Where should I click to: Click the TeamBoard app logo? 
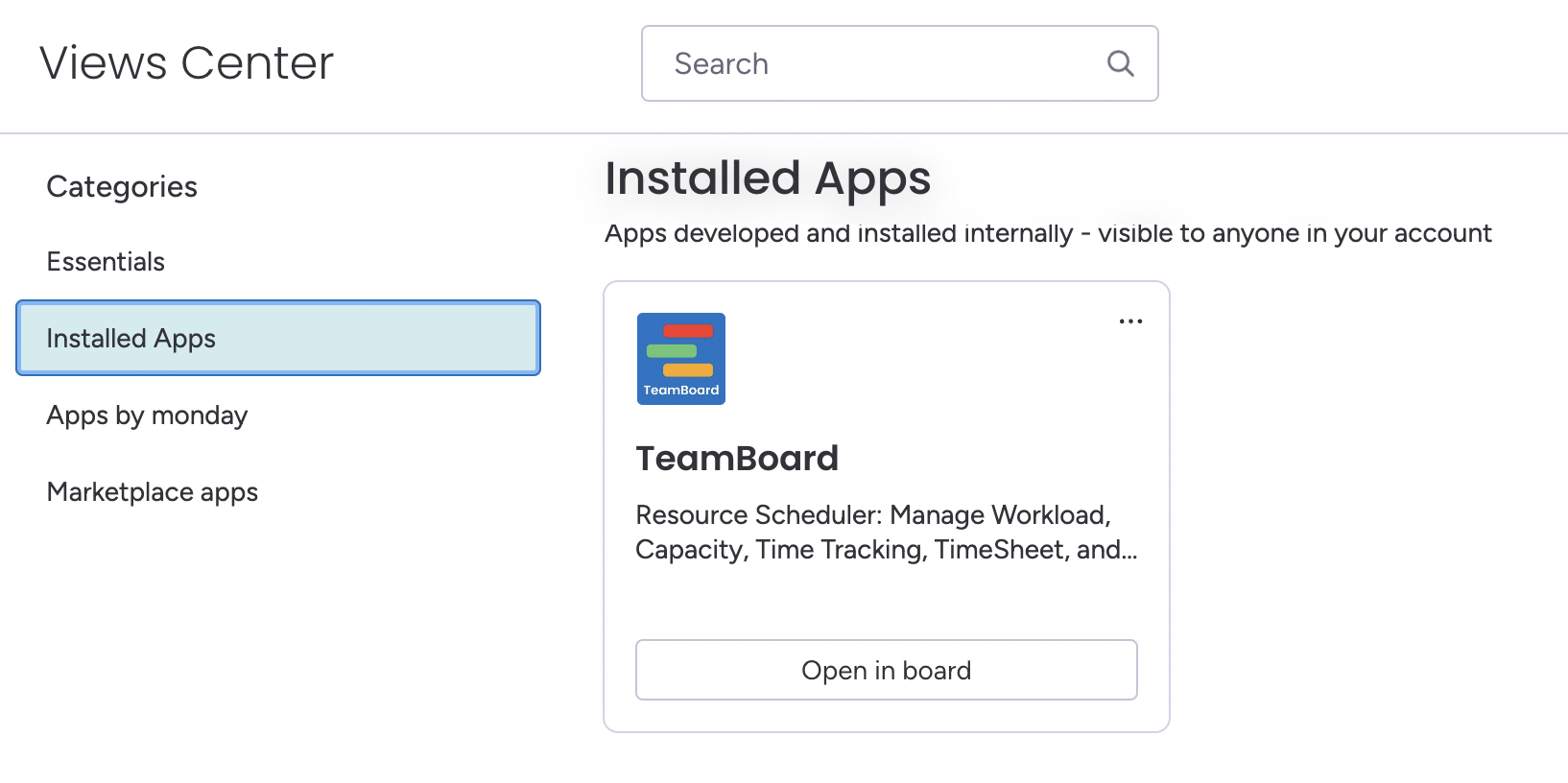pyautogui.click(x=681, y=358)
